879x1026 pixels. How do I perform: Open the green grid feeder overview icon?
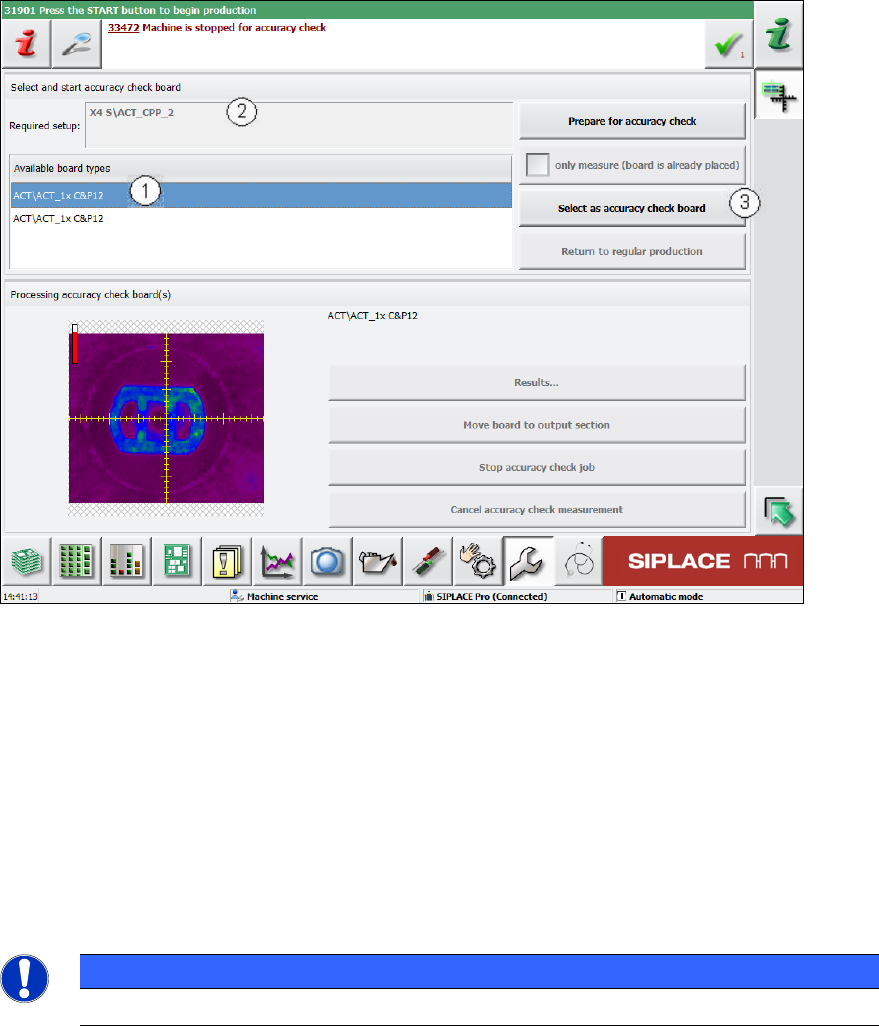click(x=76, y=561)
